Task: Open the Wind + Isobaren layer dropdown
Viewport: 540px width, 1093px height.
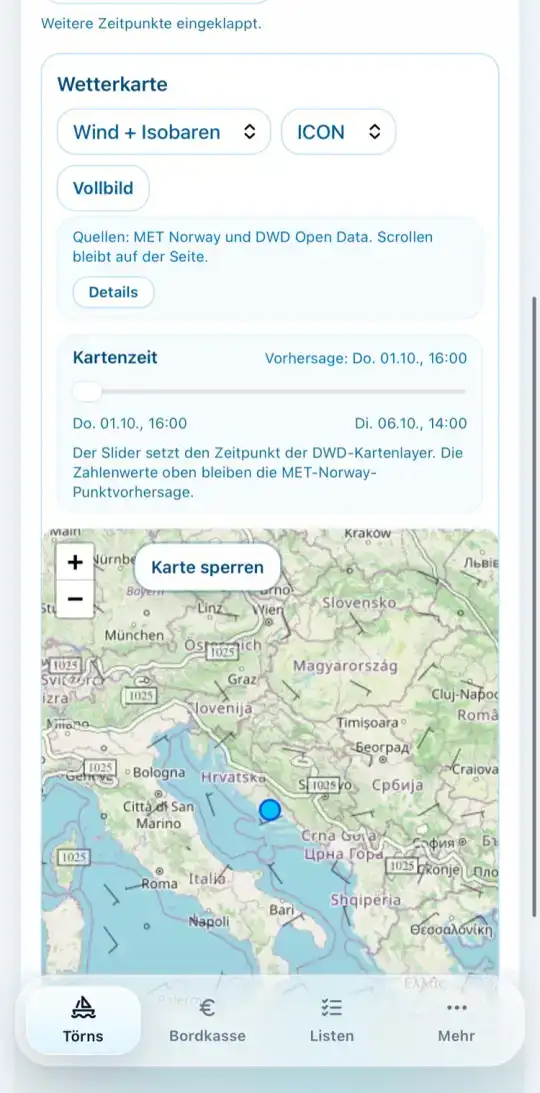Action: (164, 132)
